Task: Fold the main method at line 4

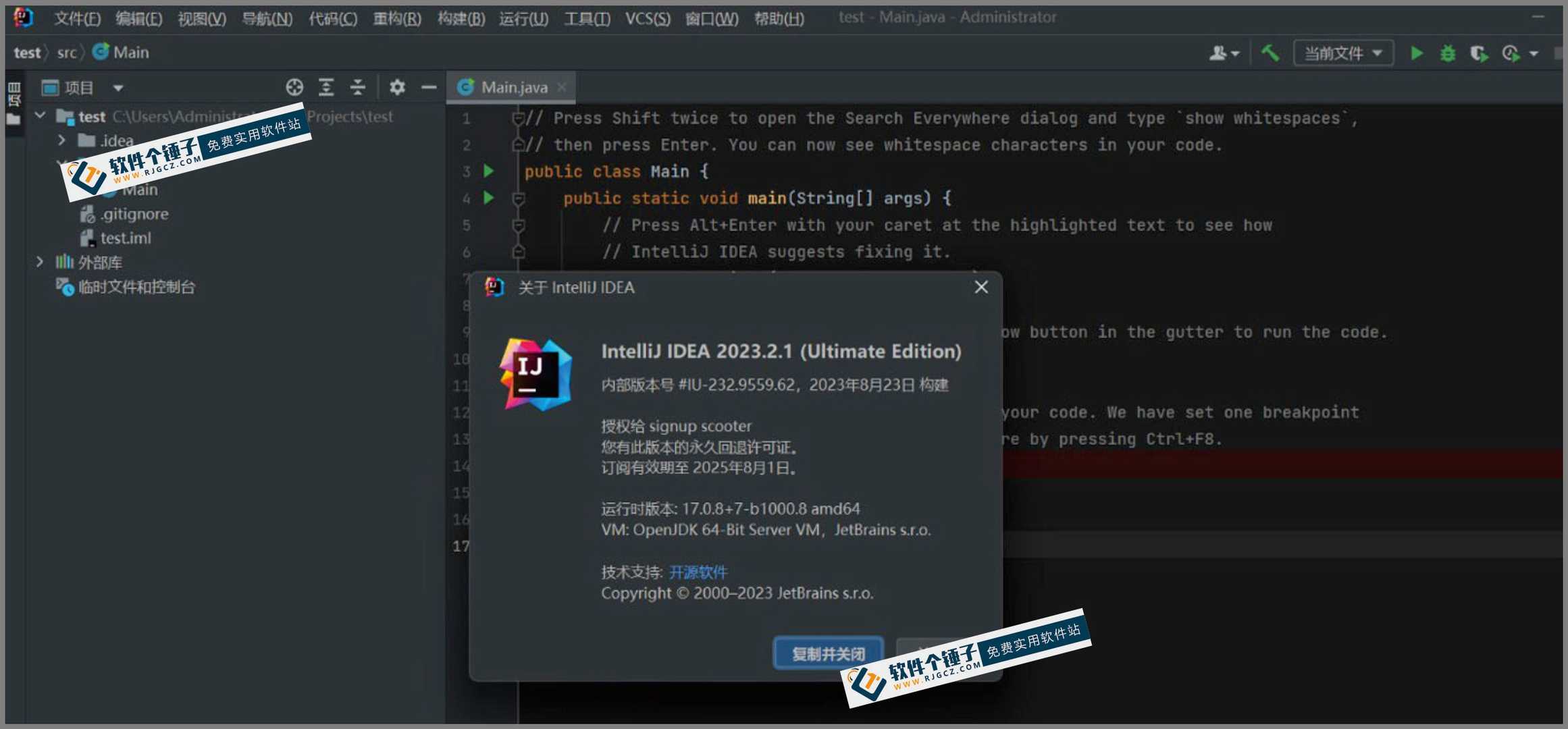Action: [518, 198]
